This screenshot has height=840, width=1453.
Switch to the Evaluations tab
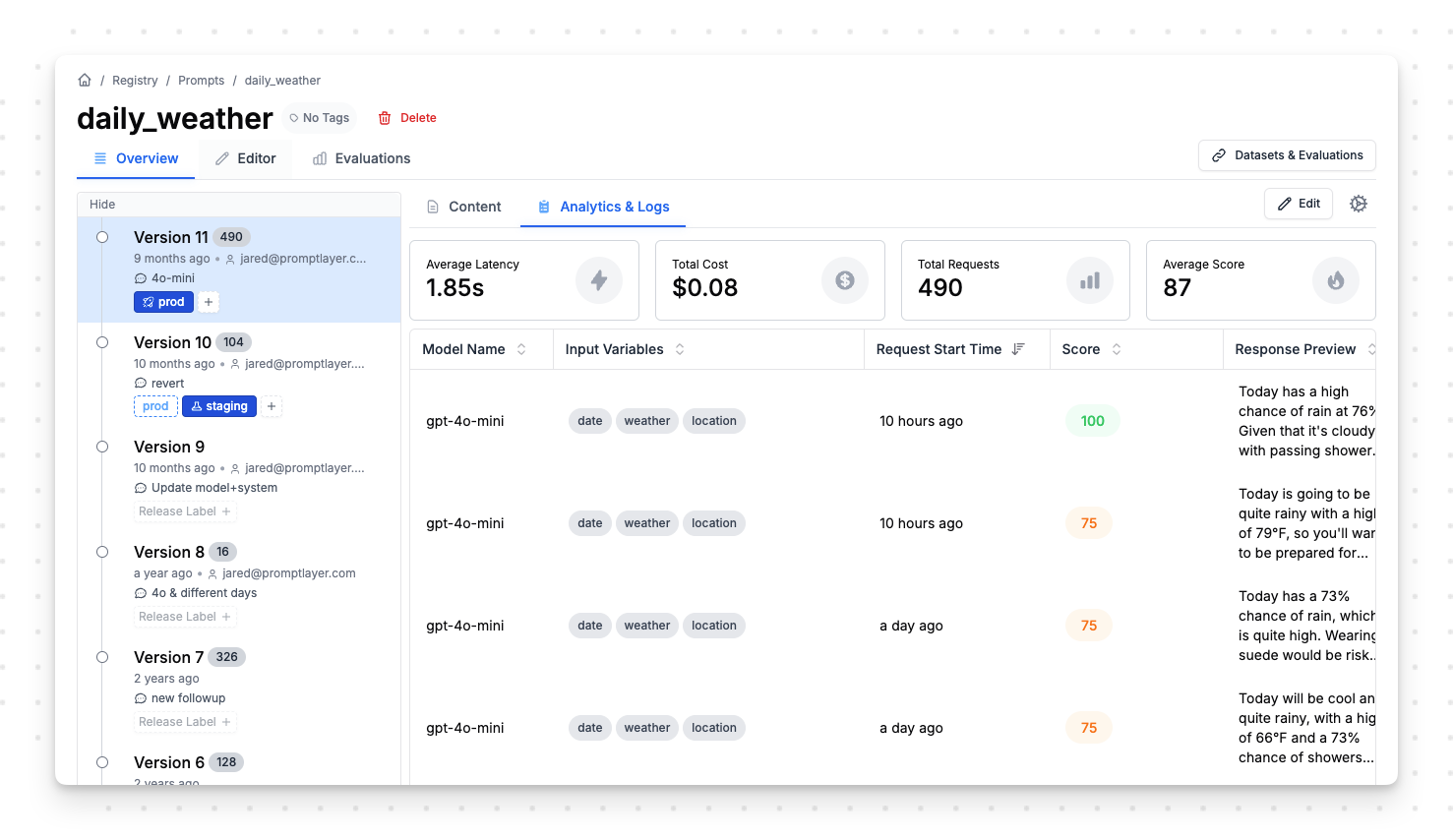click(x=361, y=158)
